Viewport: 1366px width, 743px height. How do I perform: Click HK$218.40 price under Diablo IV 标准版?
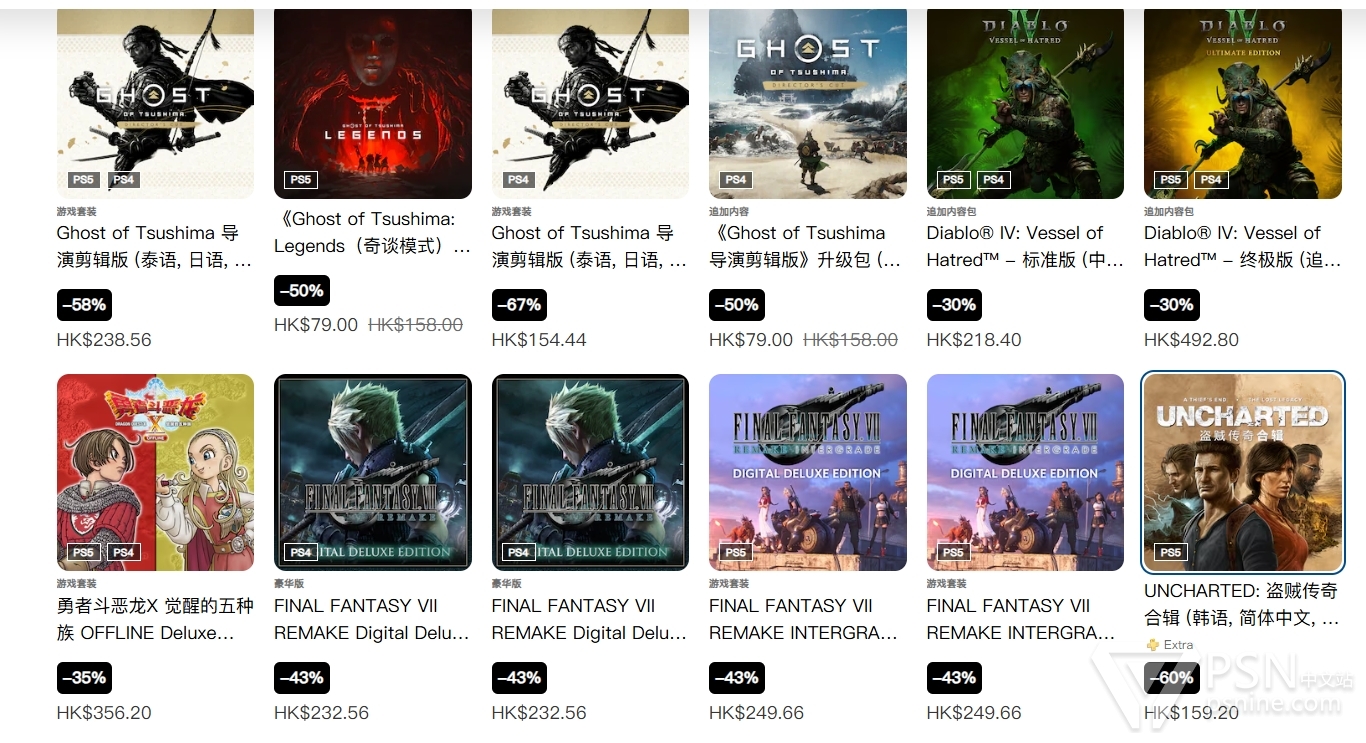click(x=974, y=340)
